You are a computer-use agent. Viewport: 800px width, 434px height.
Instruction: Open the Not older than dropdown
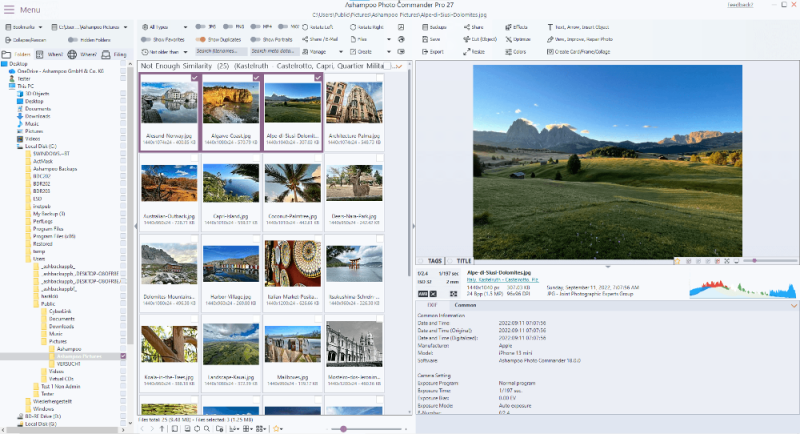click(x=164, y=52)
